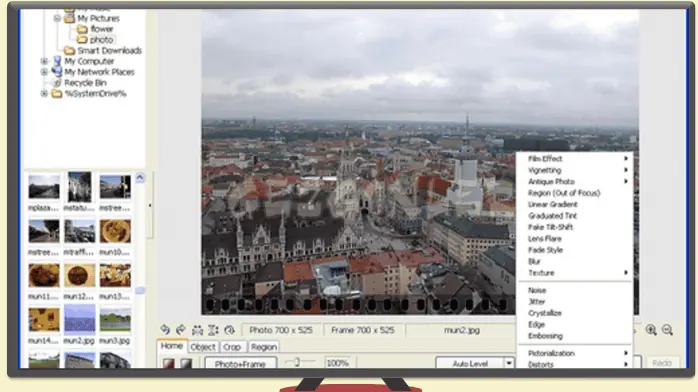
Task: Click the 'Photo 700 x 525' status text
Action: coord(281,330)
